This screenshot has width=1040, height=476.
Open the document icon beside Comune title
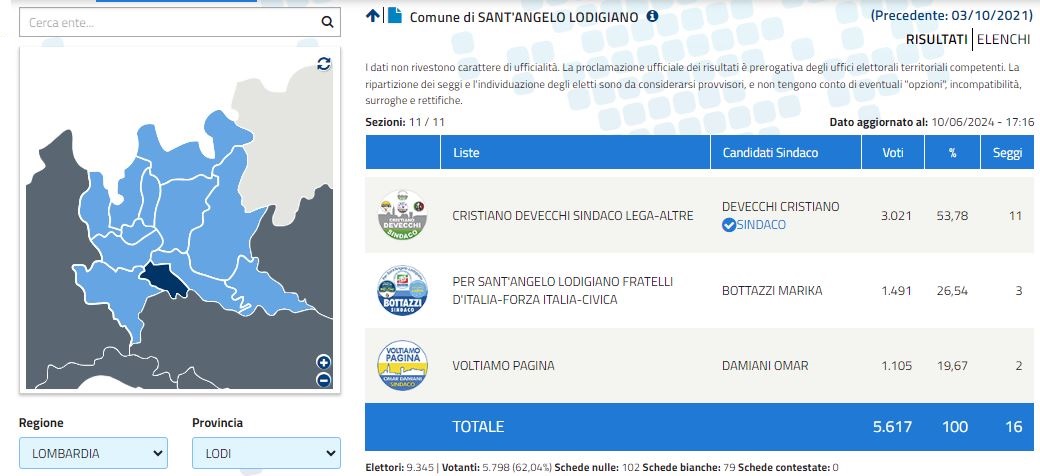(395, 16)
